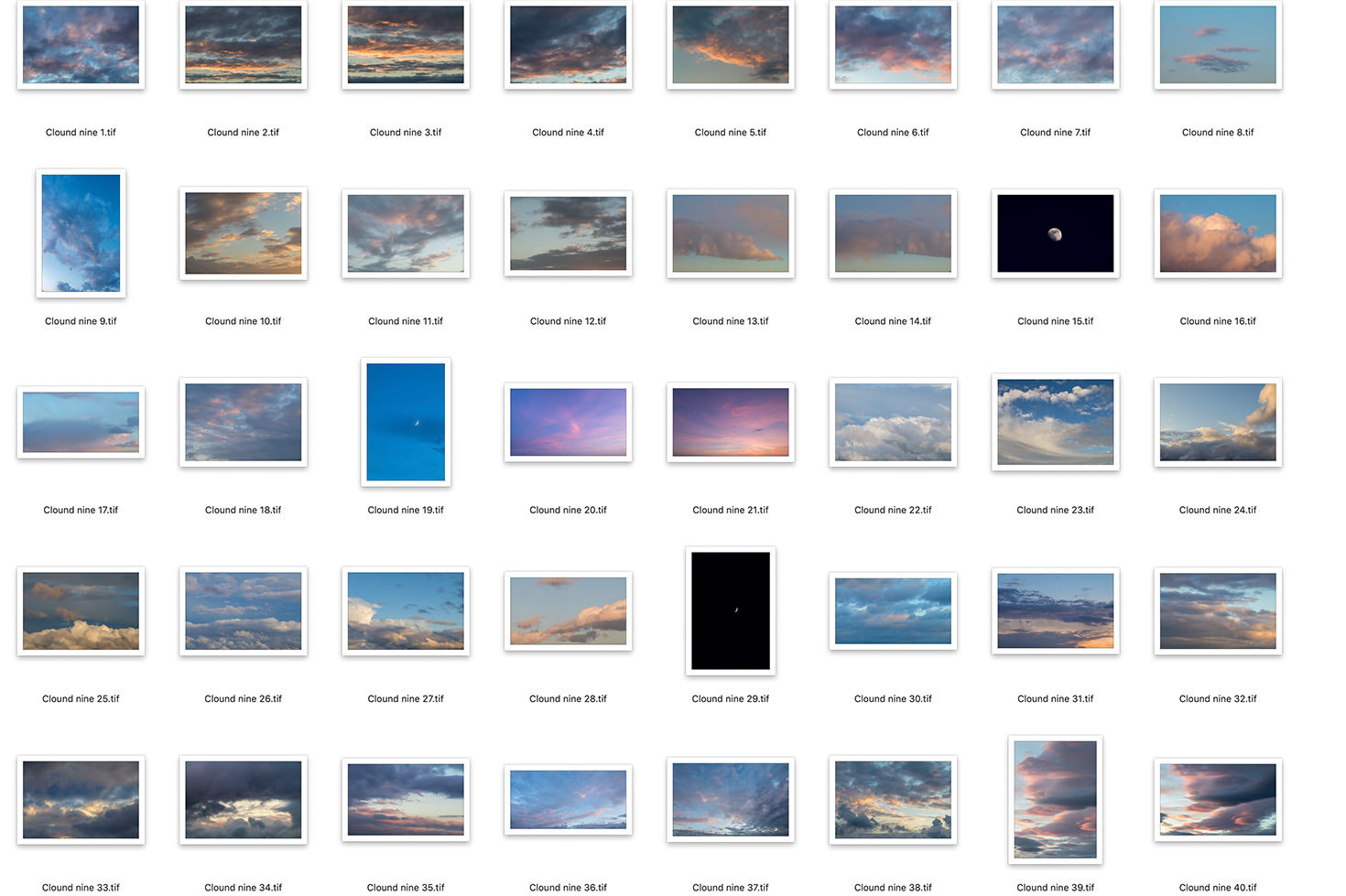1346x896 pixels.
Task: Click the filename label Clound nine 12.tif
Action: (568, 321)
